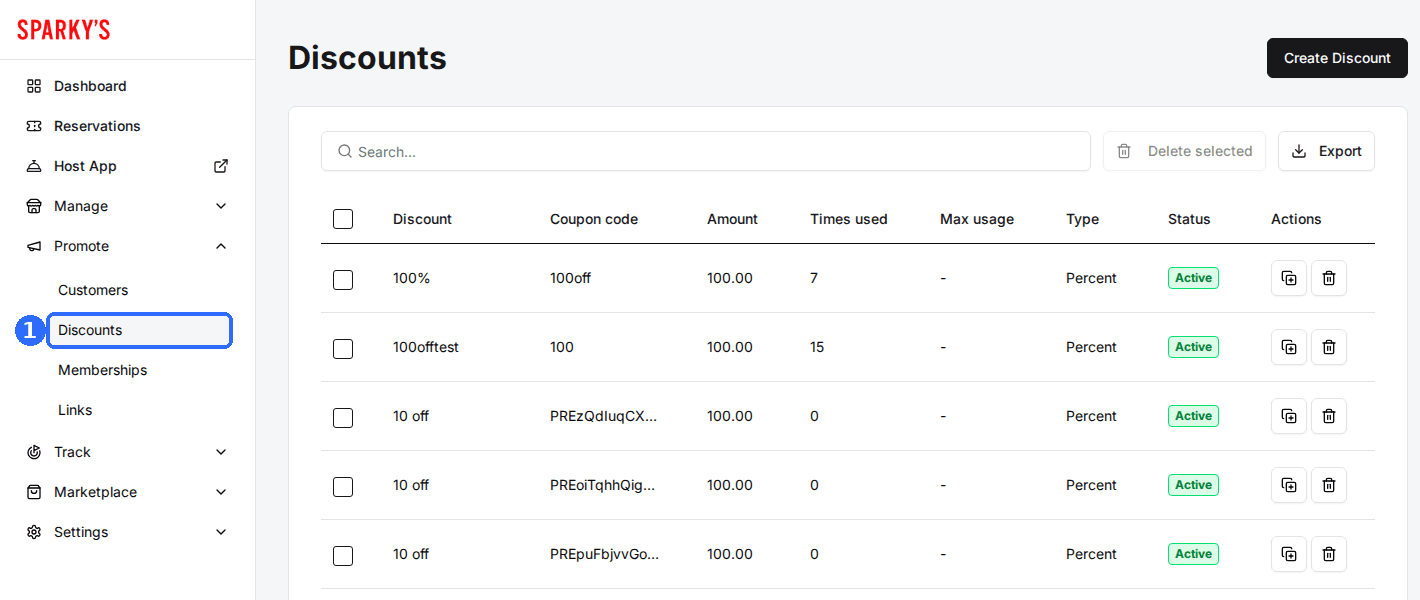Expand the Settings menu chevron

(x=221, y=532)
